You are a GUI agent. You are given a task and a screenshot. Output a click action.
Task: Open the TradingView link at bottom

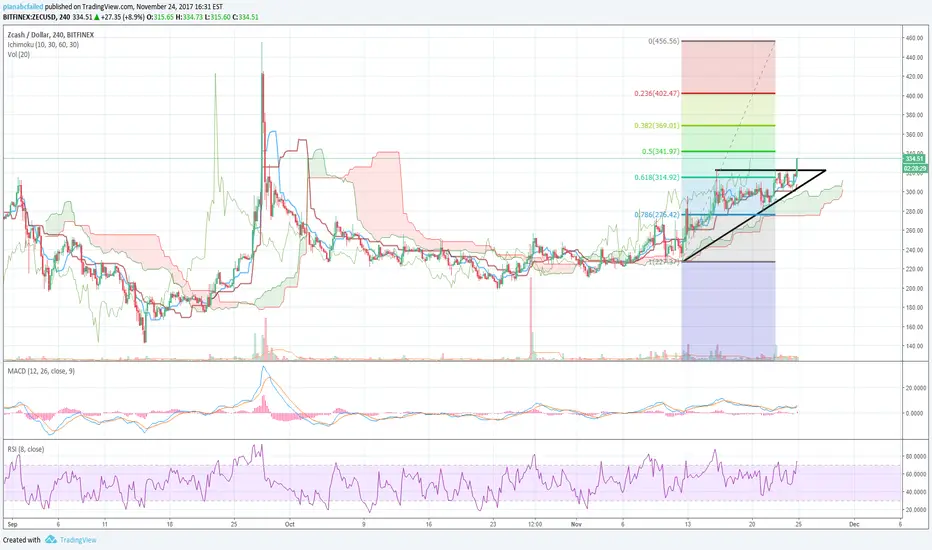click(x=78, y=540)
